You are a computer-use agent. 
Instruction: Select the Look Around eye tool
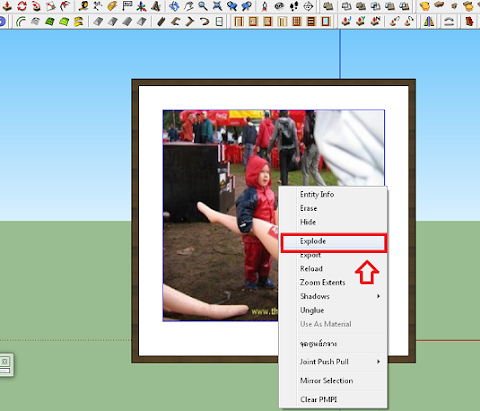click(279, 6)
